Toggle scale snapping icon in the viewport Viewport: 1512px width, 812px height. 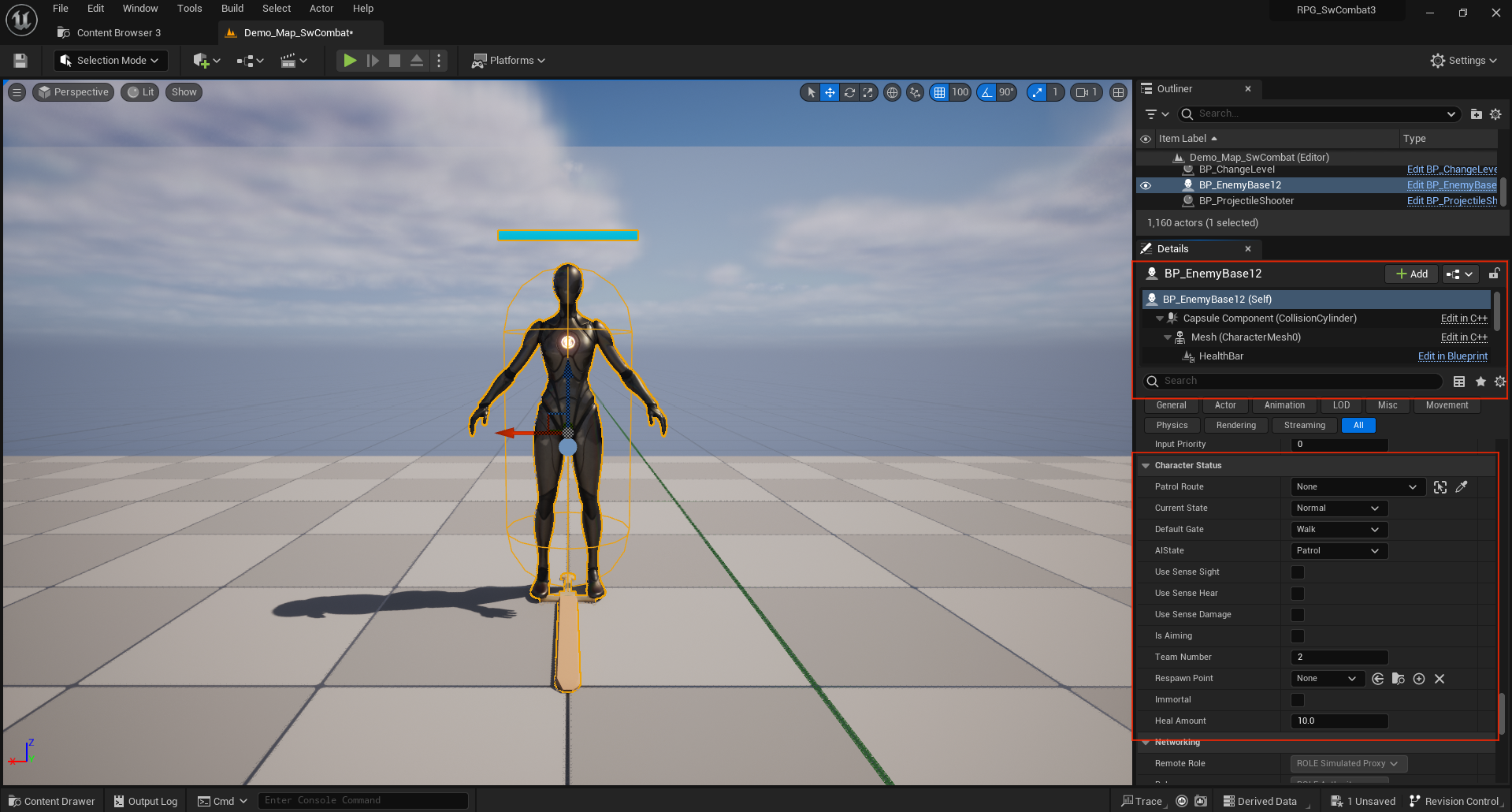tap(1037, 92)
